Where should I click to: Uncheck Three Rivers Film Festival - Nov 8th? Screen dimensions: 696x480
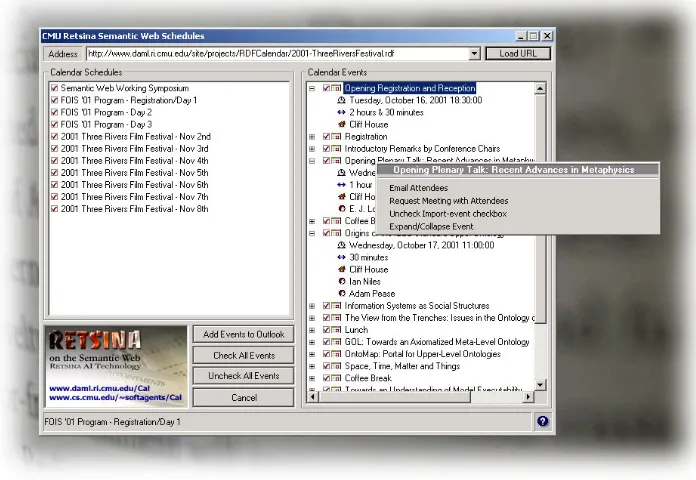coord(55,209)
